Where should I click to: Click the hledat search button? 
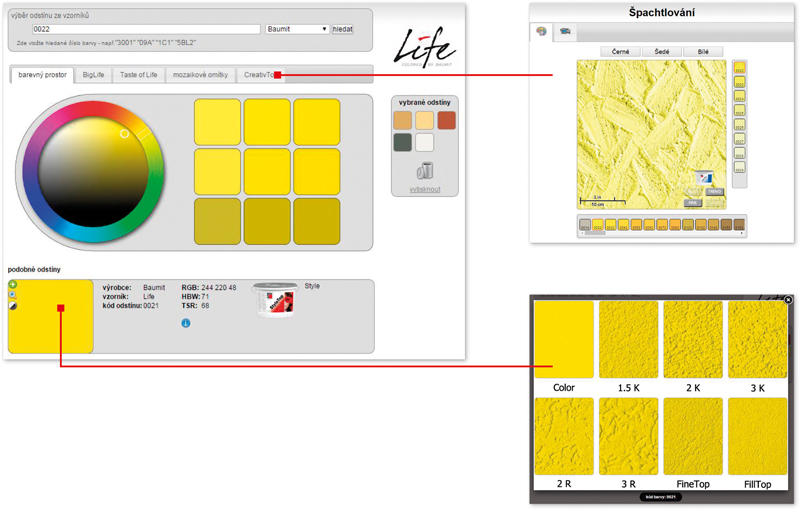click(x=342, y=29)
